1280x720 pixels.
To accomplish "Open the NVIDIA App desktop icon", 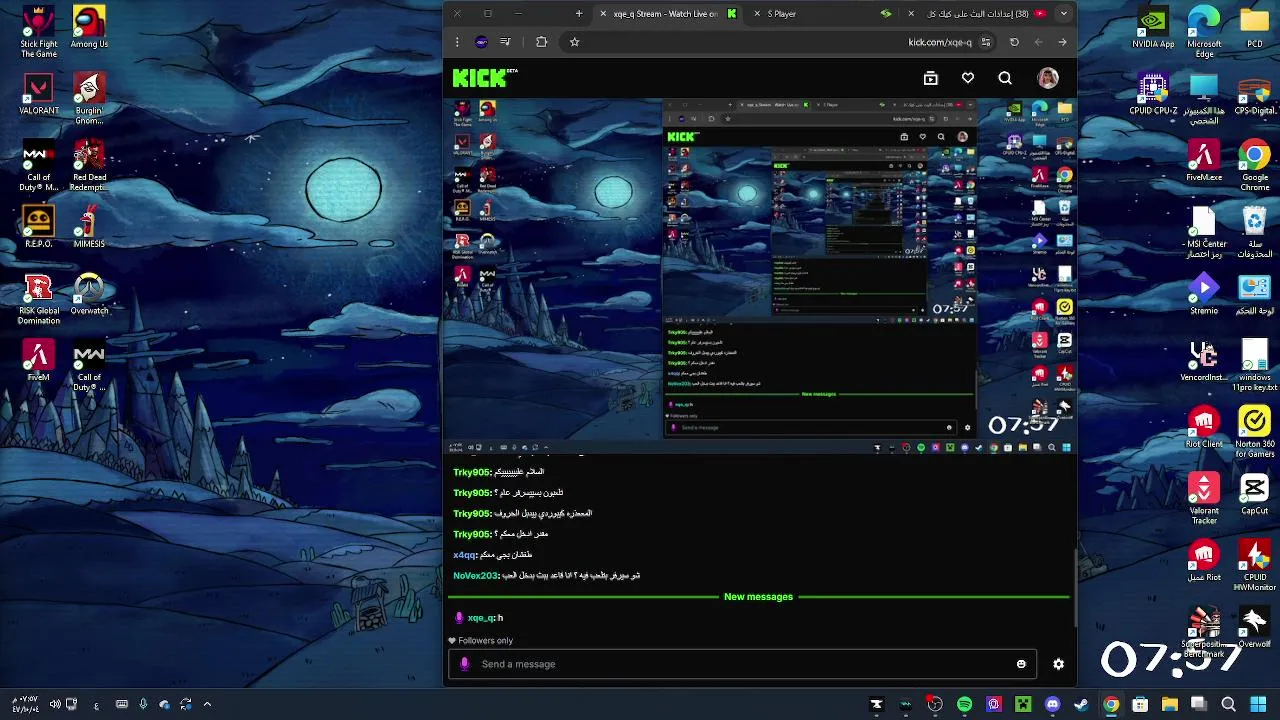I will pyautogui.click(x=1154, y=27).
